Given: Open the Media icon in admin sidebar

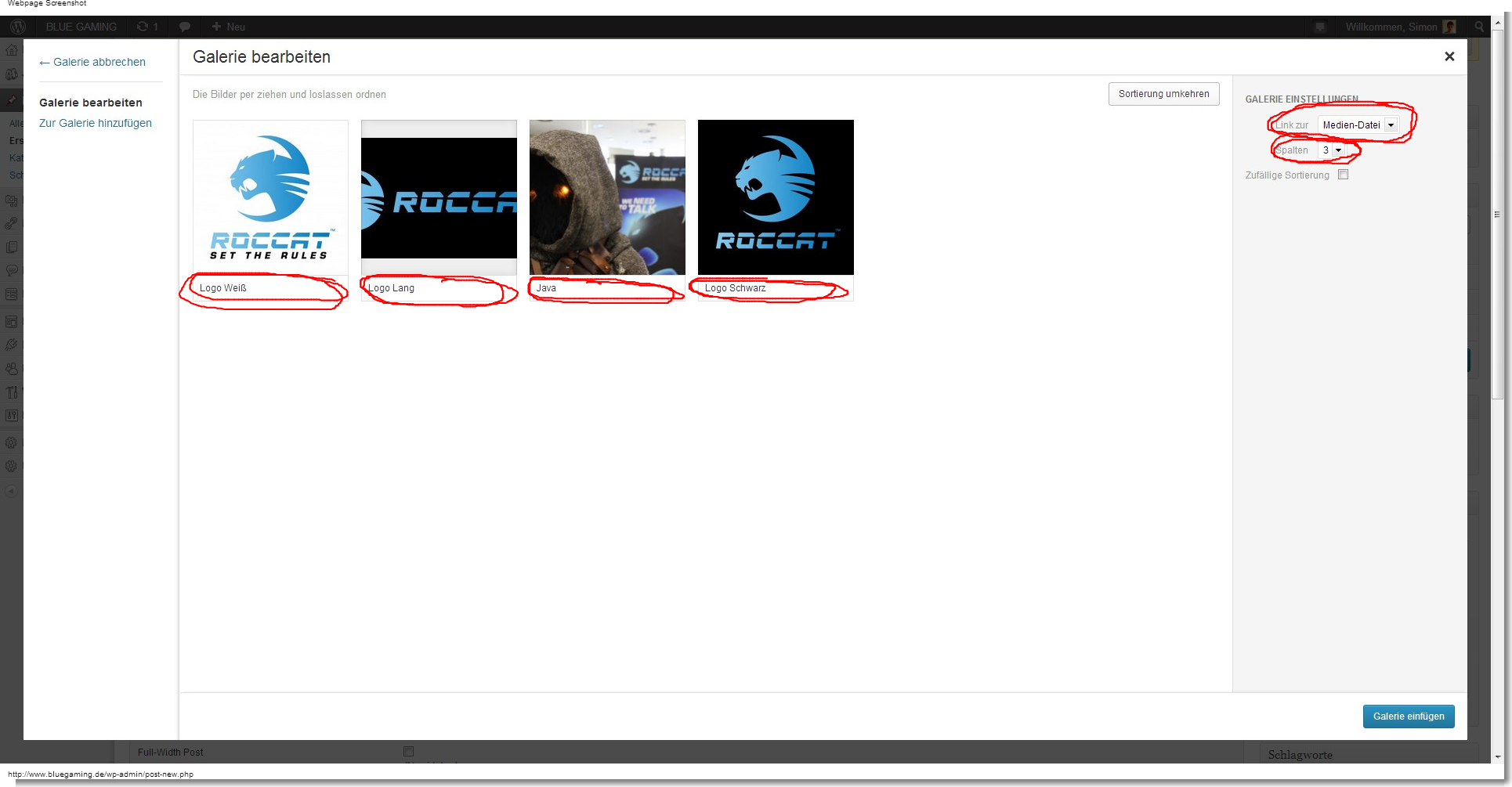Looking at the screenshot, I should coord(12,200).
